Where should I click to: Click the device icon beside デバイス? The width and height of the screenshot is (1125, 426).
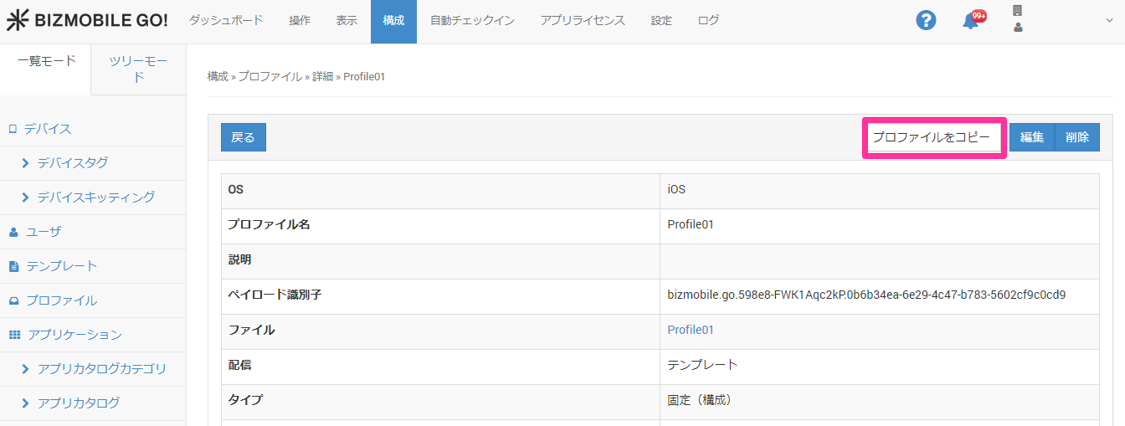pyautogui.click(x=13, y=129)
